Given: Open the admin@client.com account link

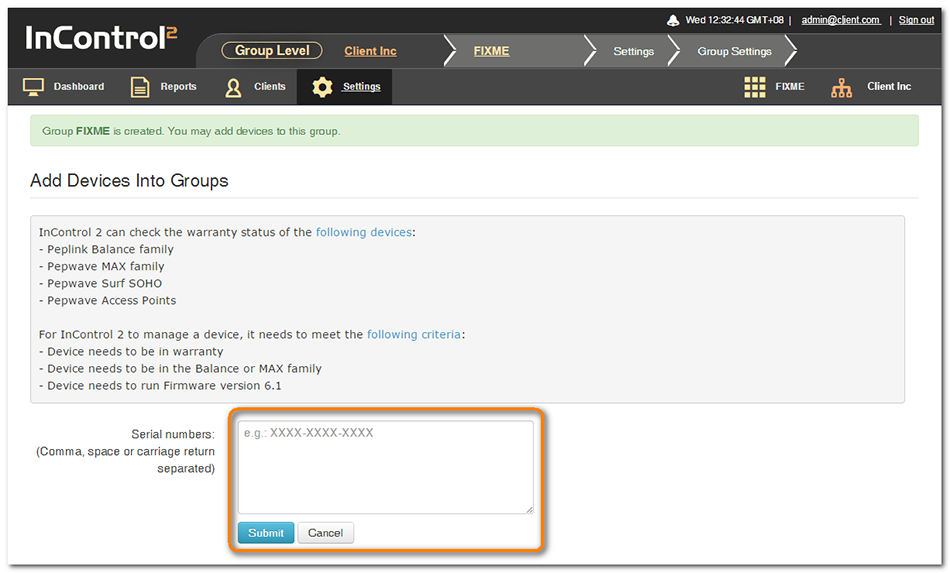Looking at the screenshot, I should (841, 20).
